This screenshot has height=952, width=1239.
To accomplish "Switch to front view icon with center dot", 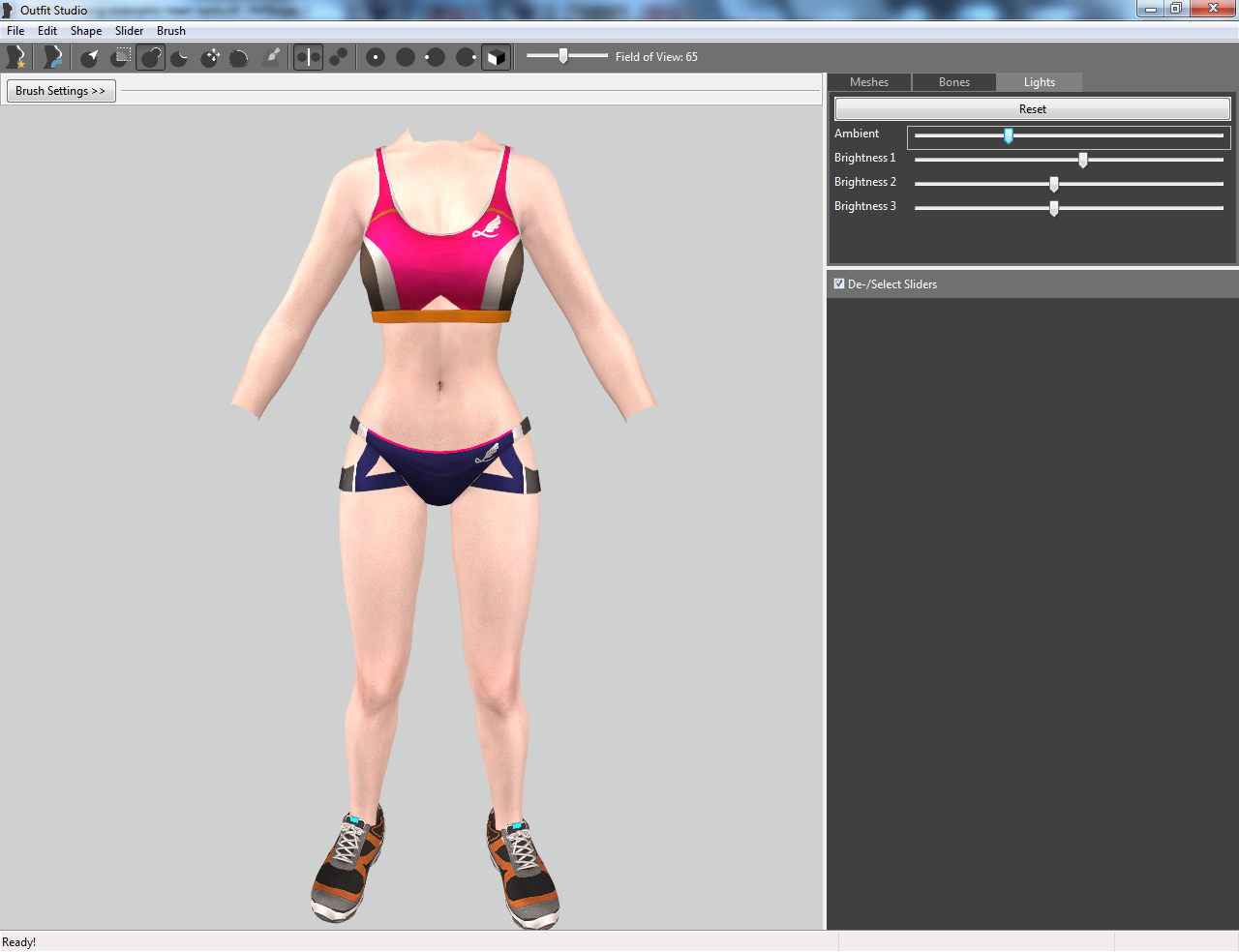I will (376, 57).
